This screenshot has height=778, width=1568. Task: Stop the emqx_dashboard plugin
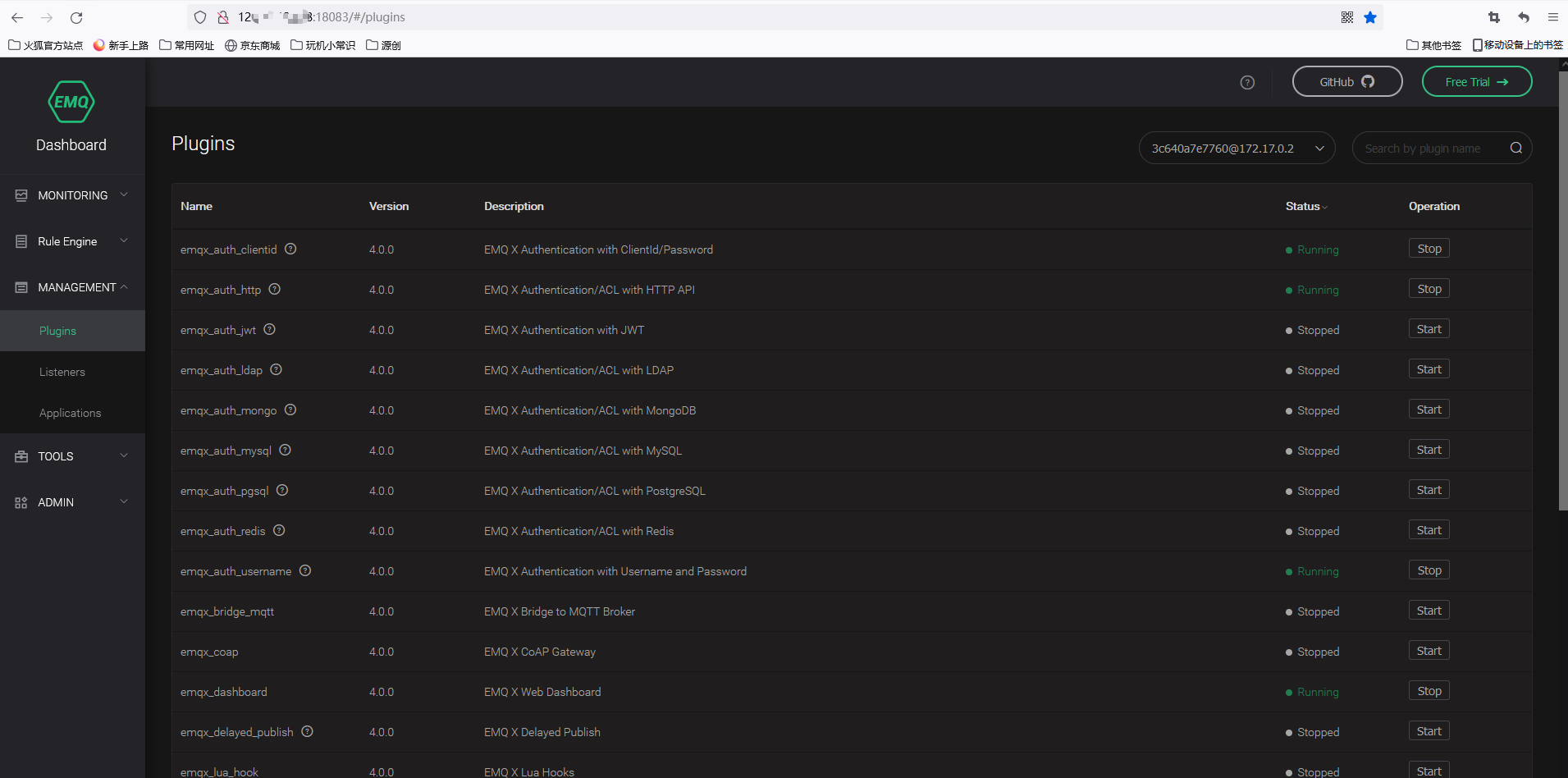1429,691
